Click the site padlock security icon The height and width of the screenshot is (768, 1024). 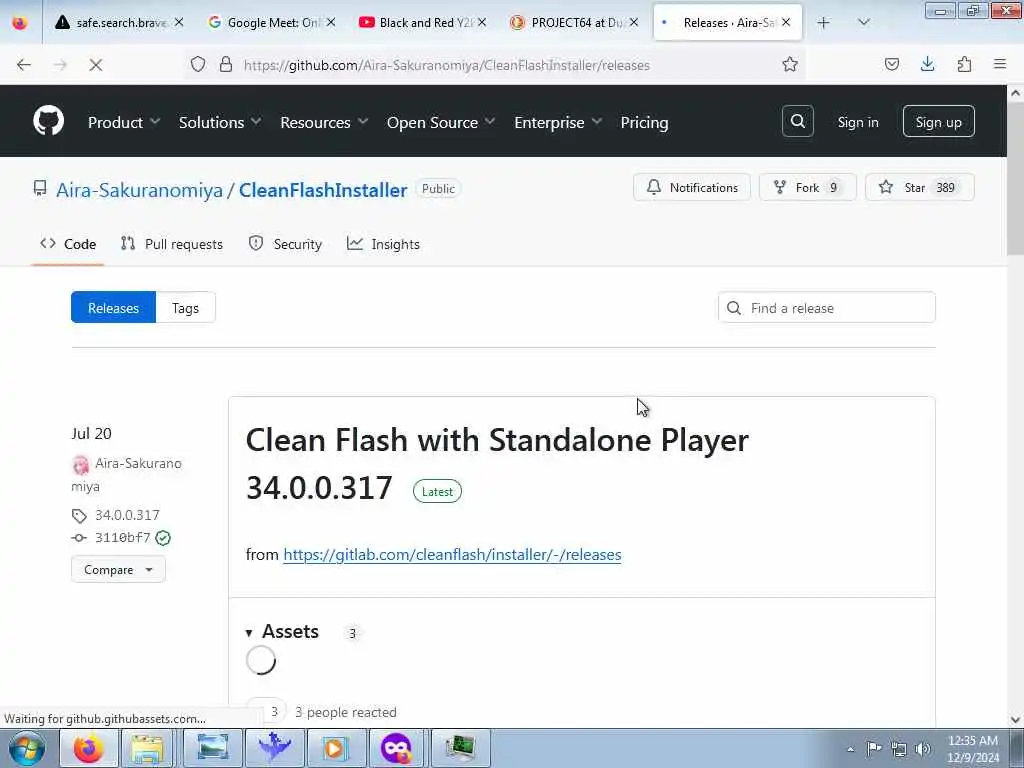(225, 65)
